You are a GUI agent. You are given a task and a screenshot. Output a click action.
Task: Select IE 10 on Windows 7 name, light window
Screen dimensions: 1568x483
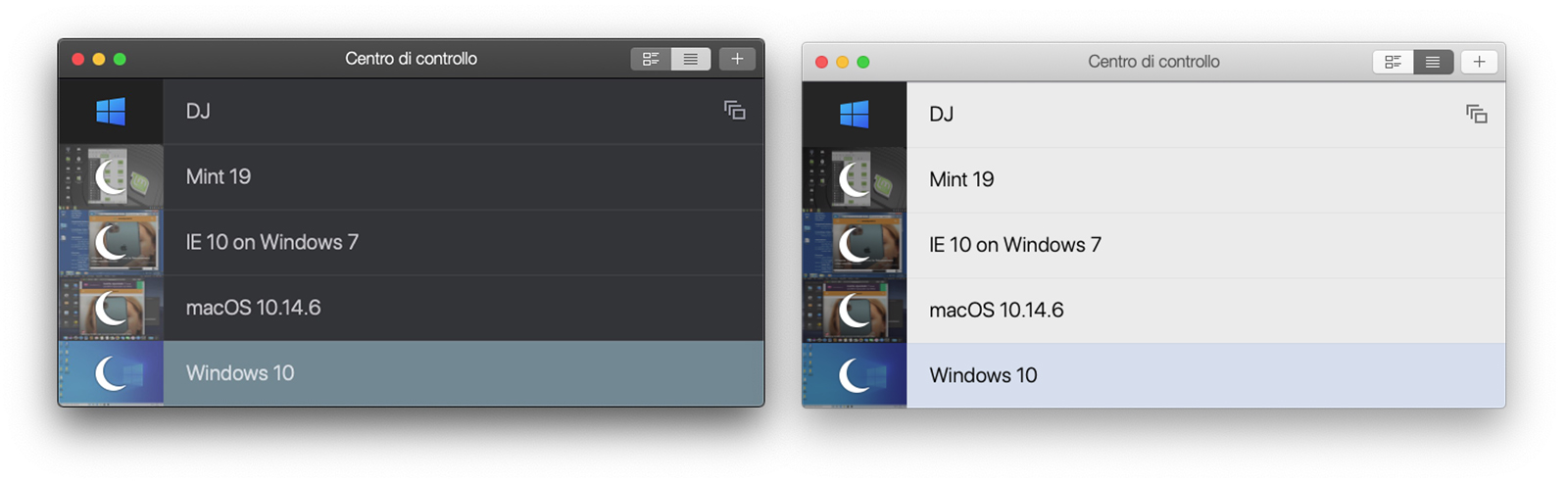(1015, 245)
